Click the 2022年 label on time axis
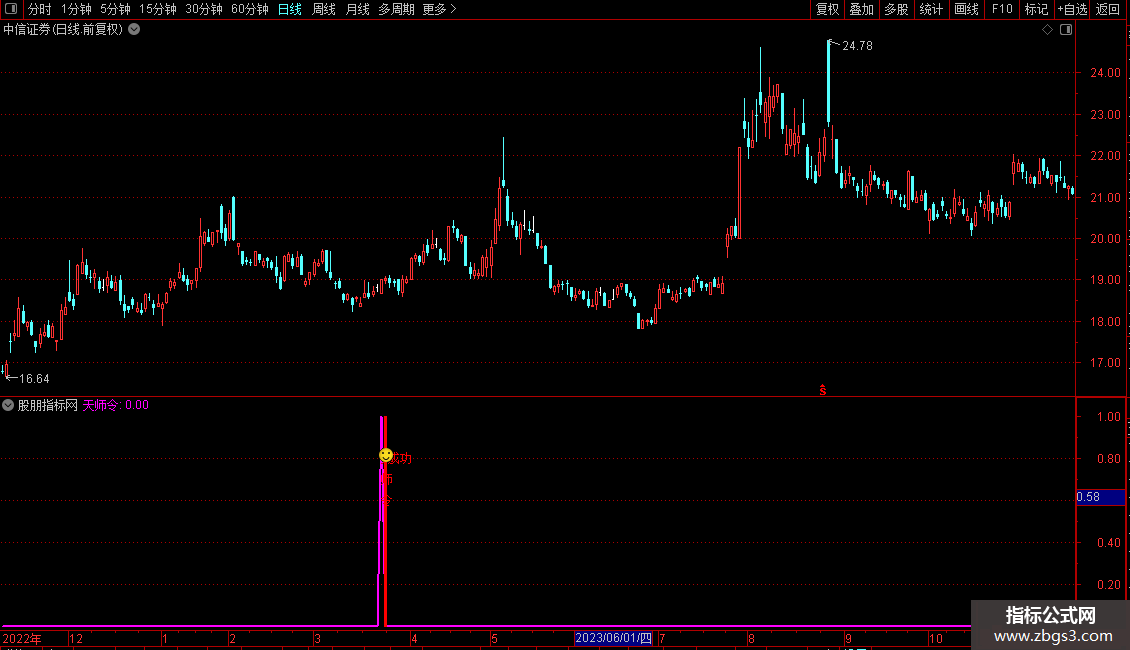The image size is (1130, 650). (x=22, y=639)
